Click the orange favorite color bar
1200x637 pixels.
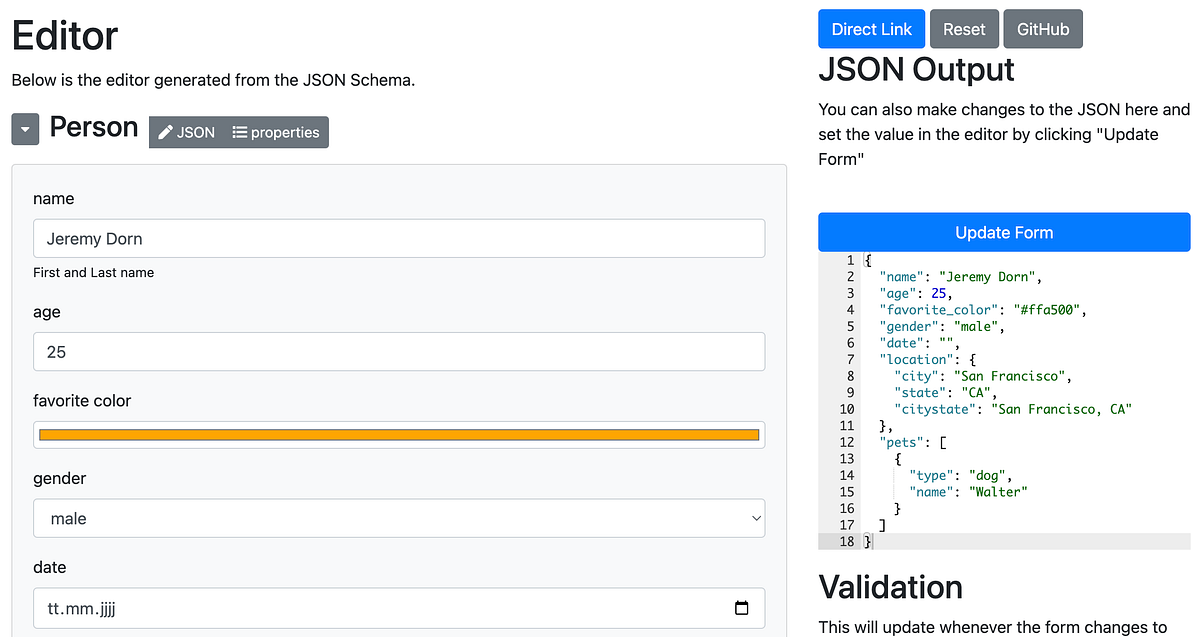398,434
